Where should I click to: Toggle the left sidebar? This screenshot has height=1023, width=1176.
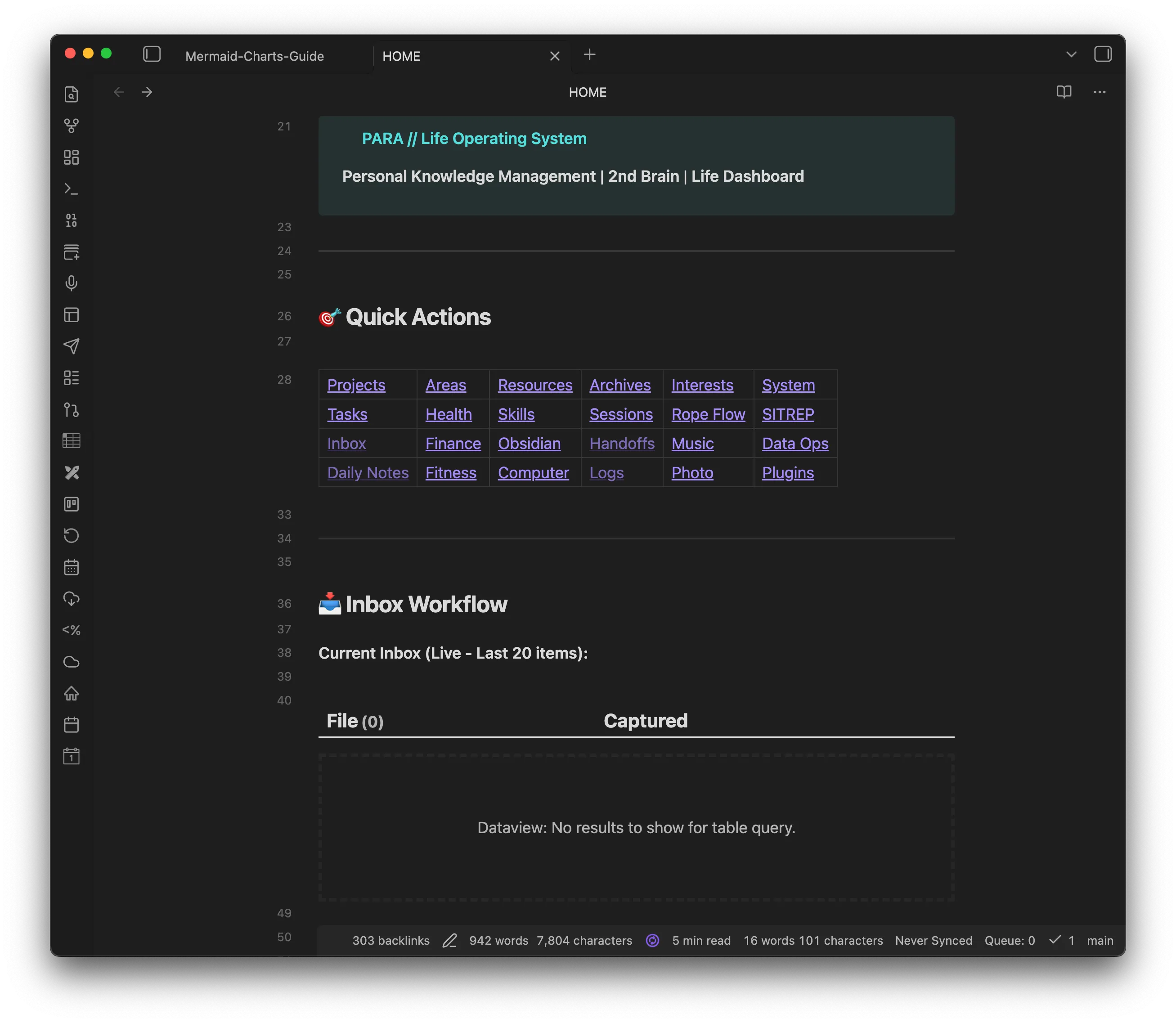pyautogui.click(x=152, y=54)
